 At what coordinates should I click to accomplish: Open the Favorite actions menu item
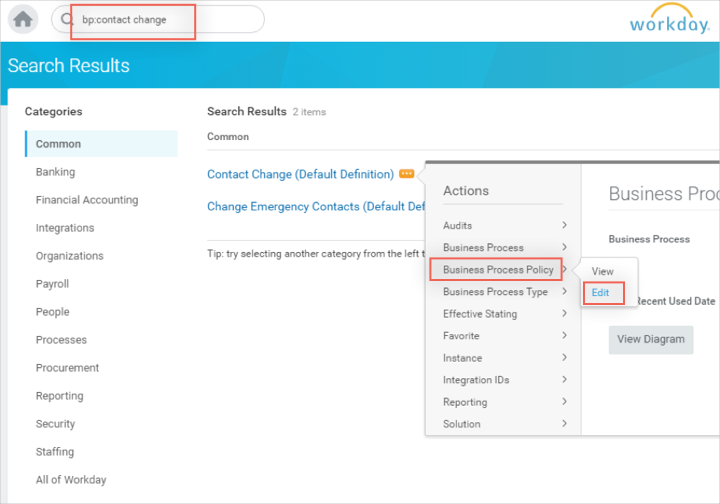505,336
